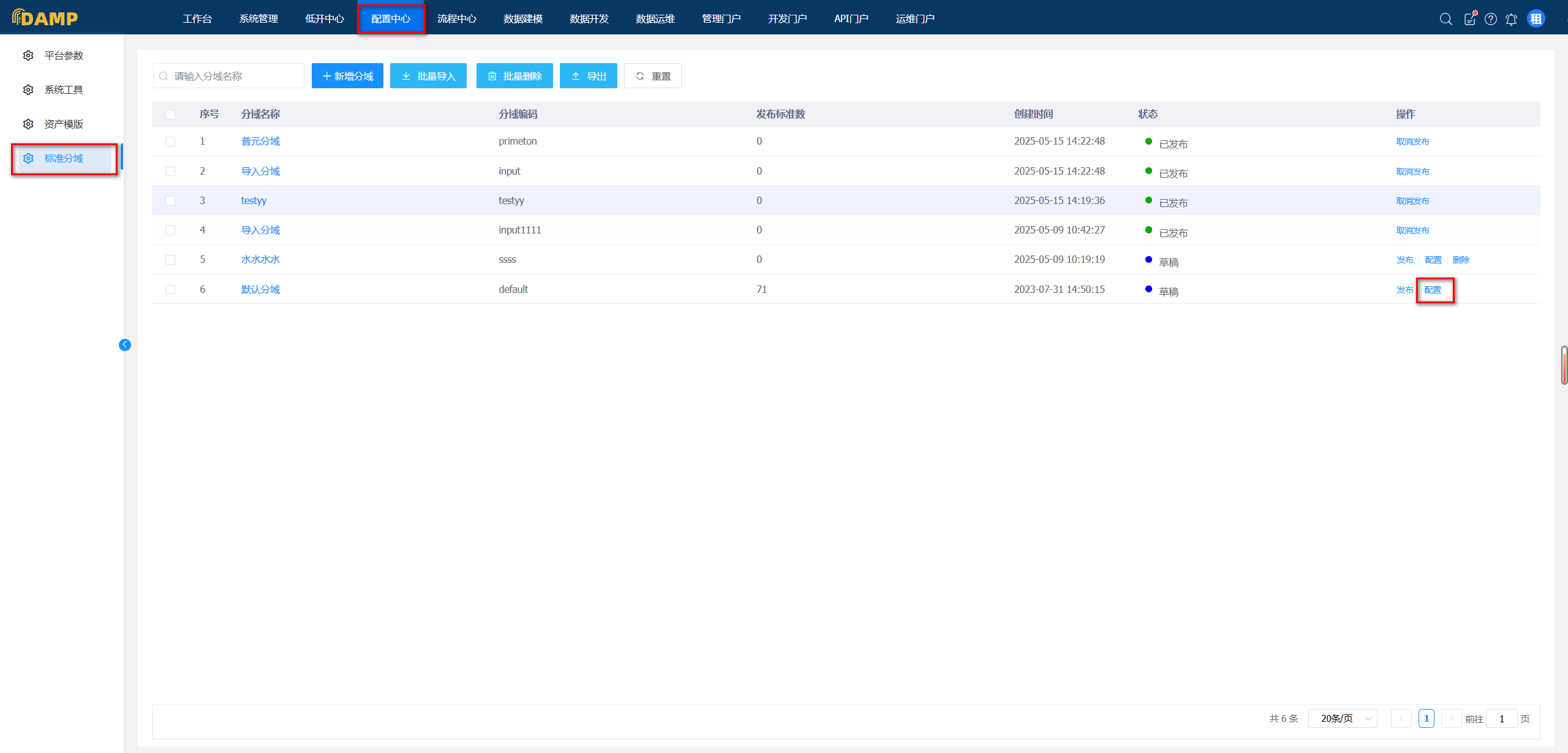
Task: Click the help question mark icon
Action: pyautogui.click(x=1491, y=19)
